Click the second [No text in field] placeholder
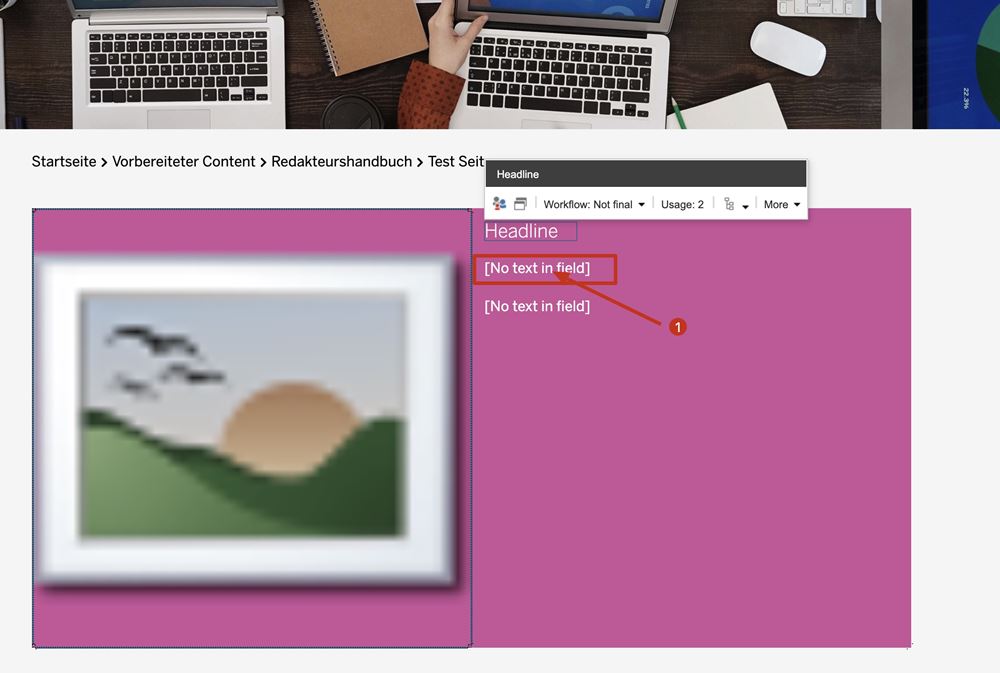The height and width of the screenshot is (673, 1000). point(537,306)
